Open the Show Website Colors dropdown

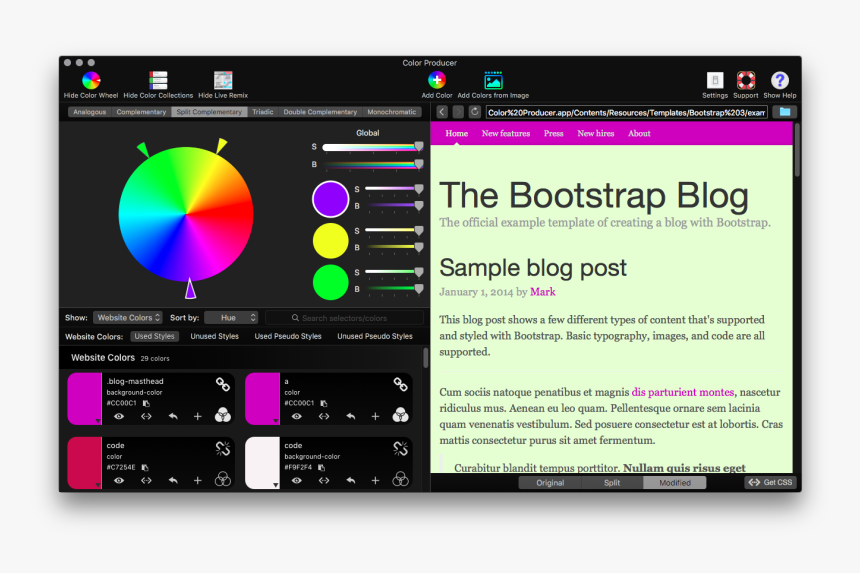coord(127,317)
